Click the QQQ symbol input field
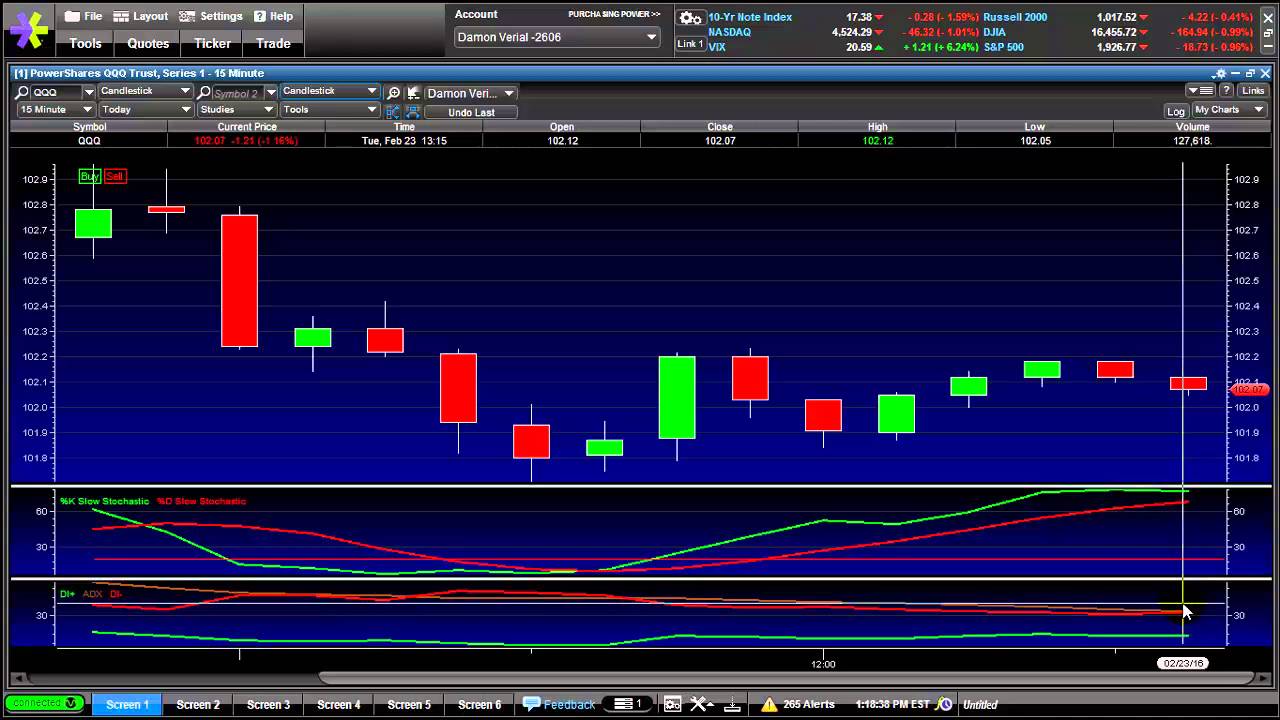This screenshot has height=720, width=1280. (56, 92)
